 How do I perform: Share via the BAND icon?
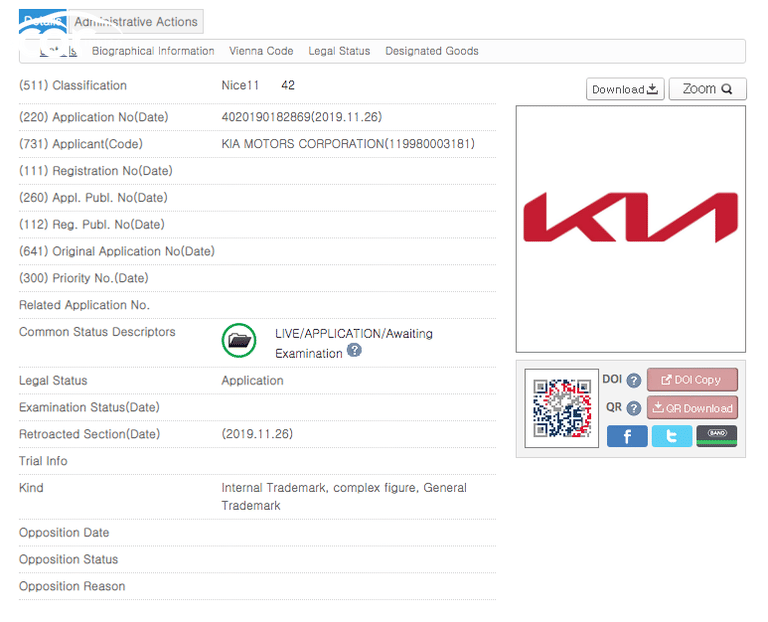[717, 436]
